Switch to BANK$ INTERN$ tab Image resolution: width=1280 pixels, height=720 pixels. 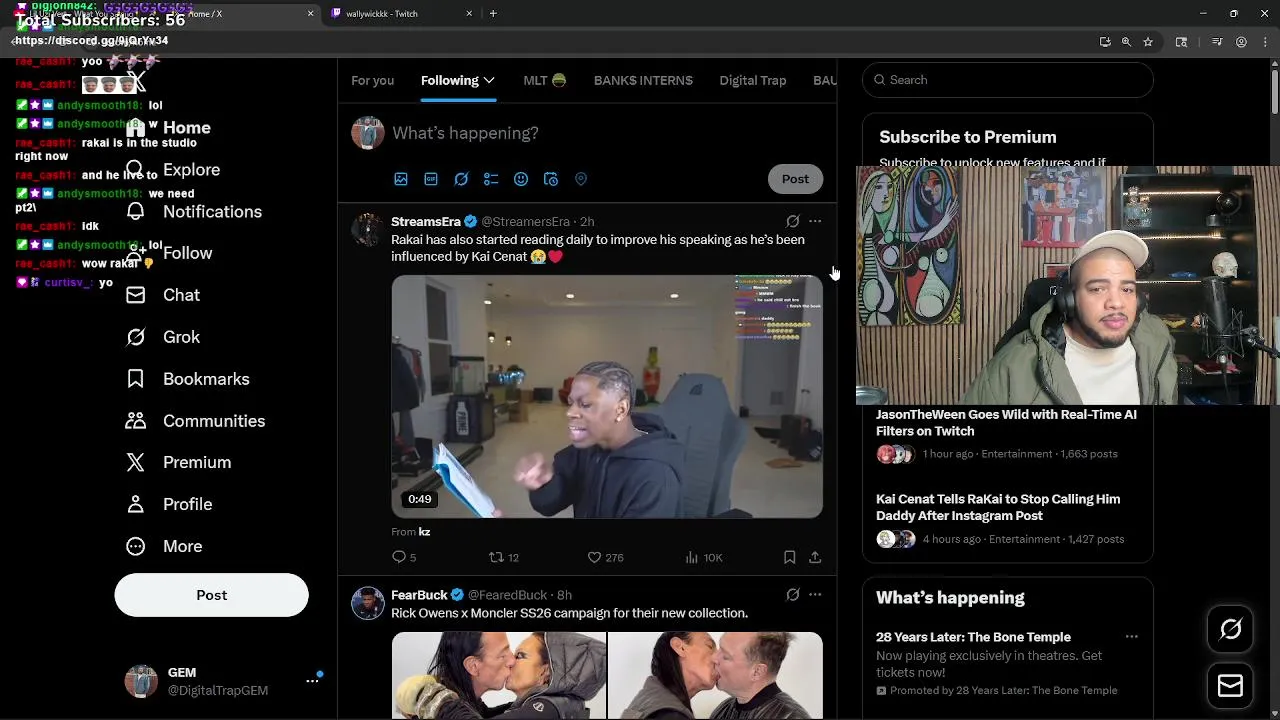click(643, 80)
